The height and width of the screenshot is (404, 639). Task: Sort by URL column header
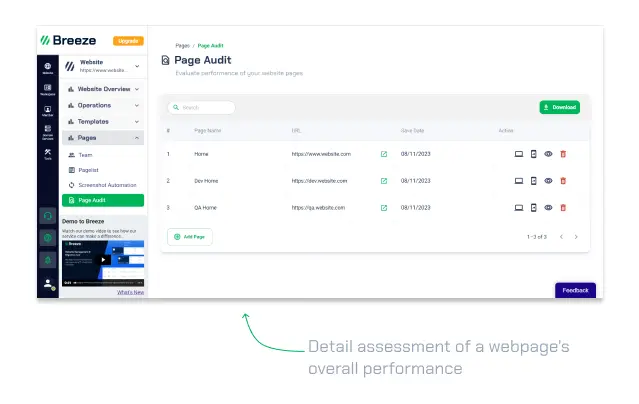pos(296,131)
